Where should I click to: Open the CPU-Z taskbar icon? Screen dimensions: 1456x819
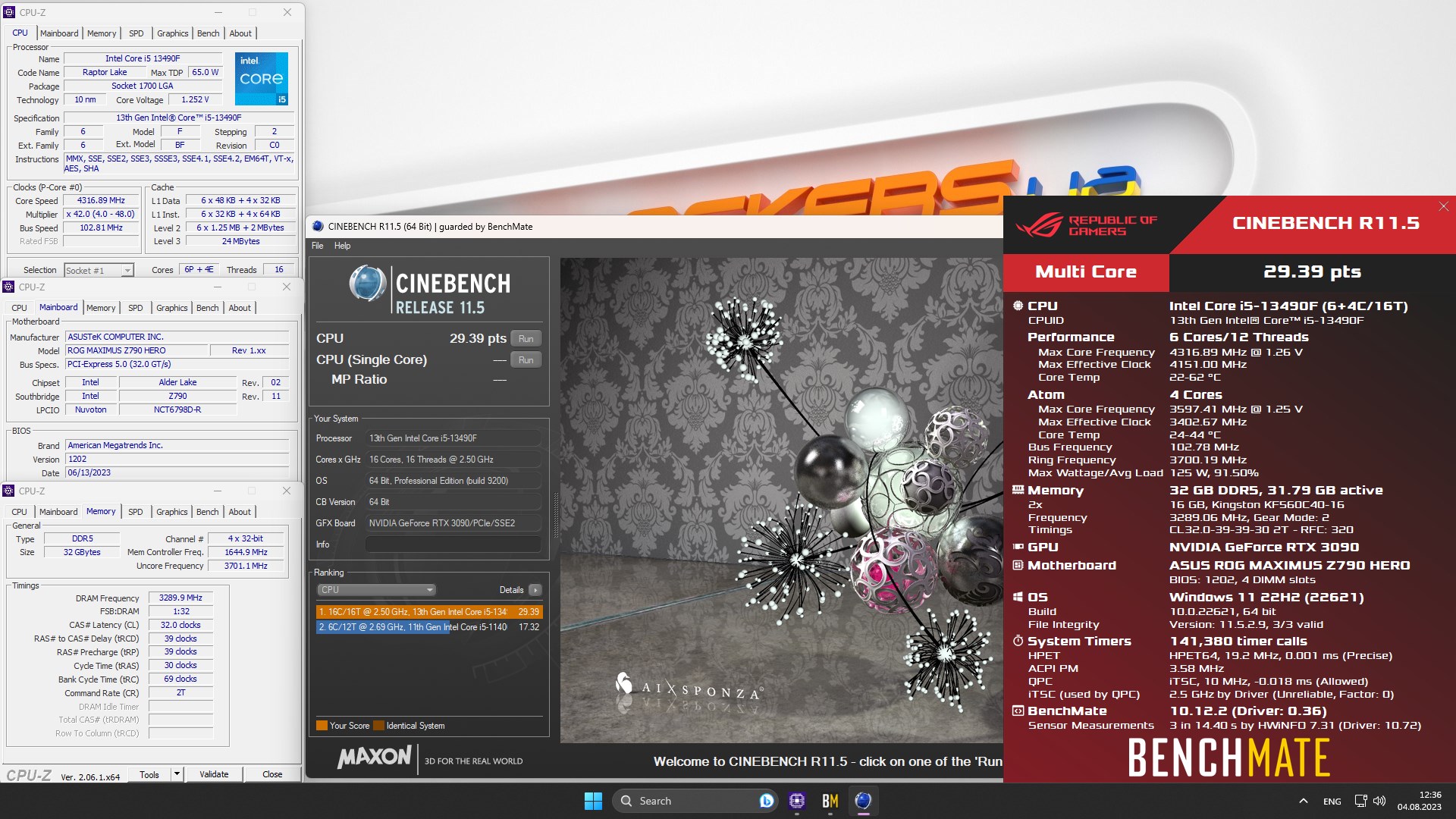click(796, 801)
